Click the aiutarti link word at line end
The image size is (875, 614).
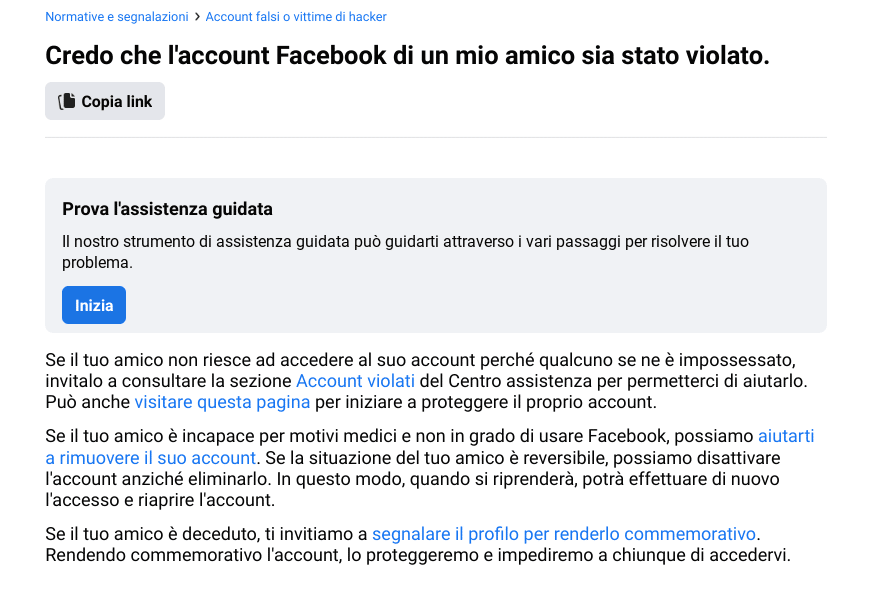pyautogui.click(x=786, y=436)
